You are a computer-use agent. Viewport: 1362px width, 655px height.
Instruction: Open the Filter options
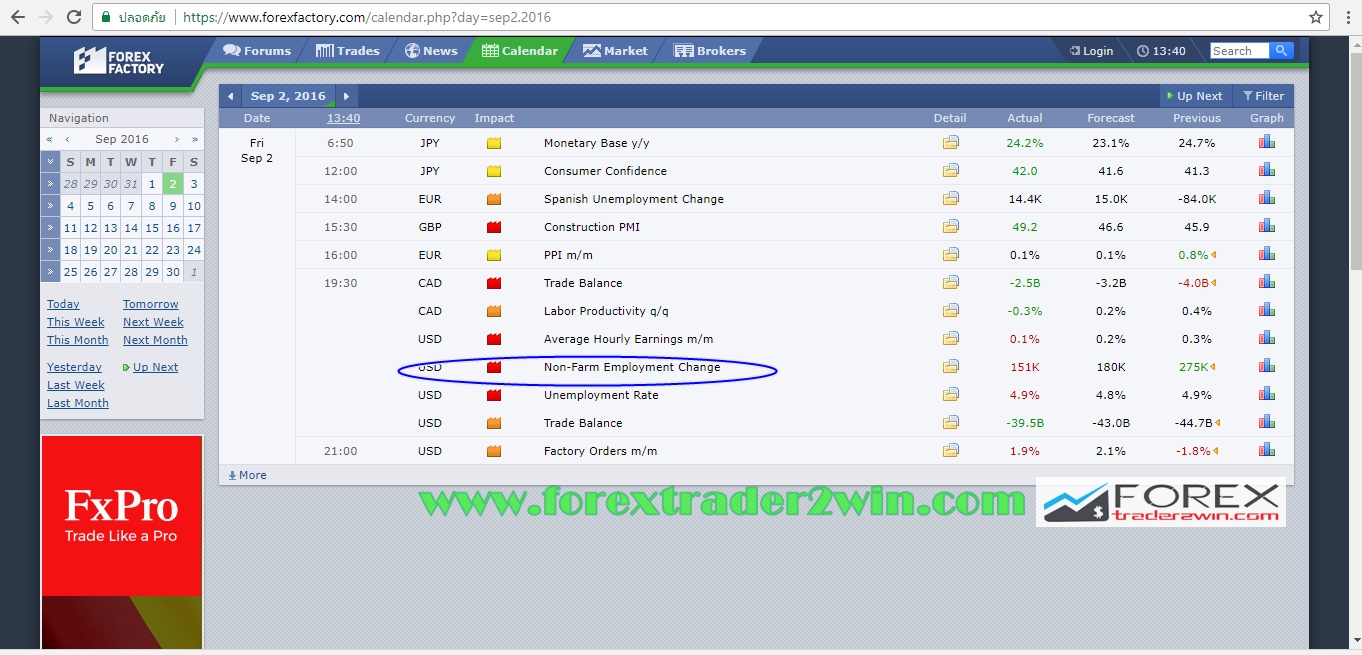(1263, 96)
